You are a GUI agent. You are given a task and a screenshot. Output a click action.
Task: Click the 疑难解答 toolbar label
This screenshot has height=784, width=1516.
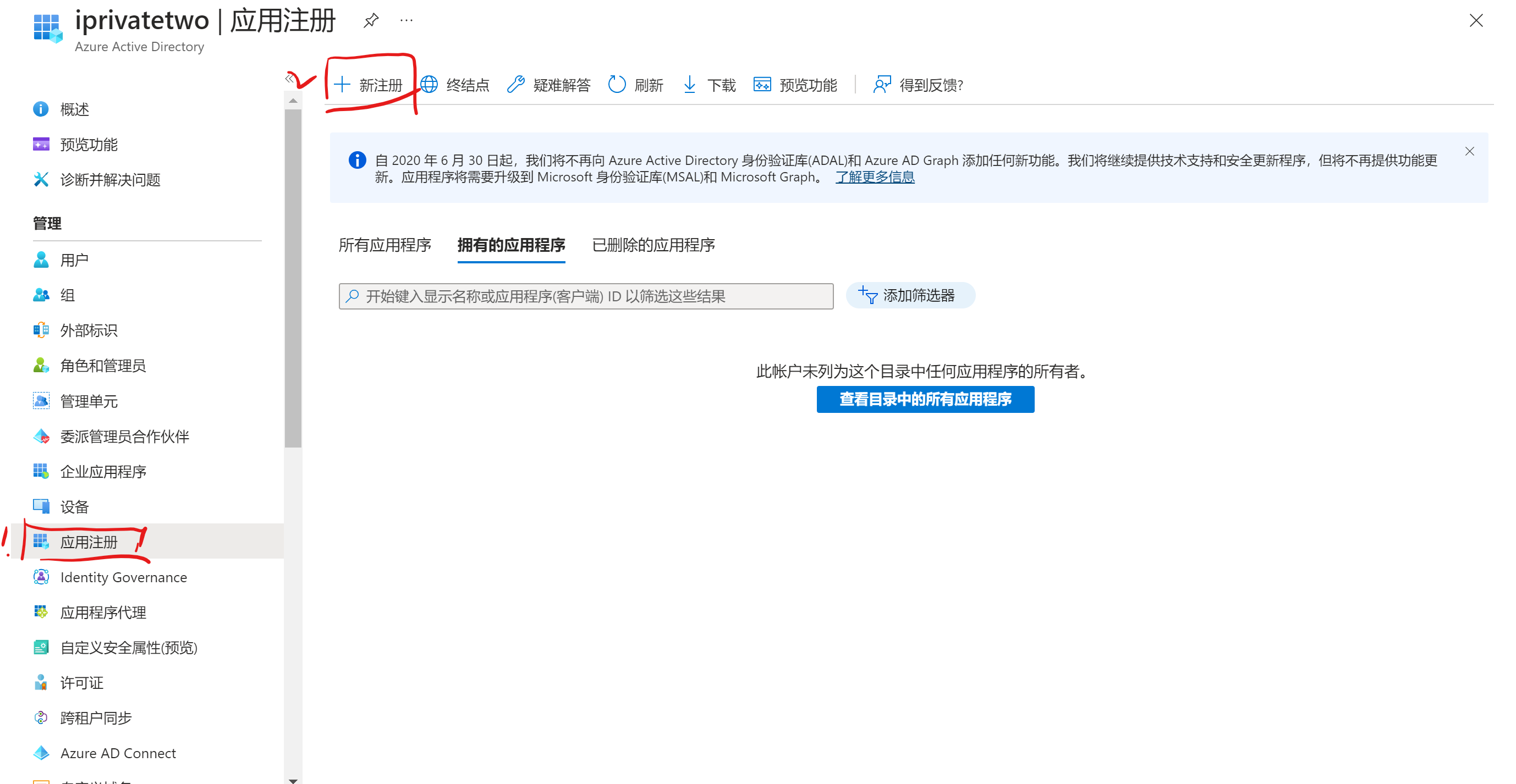pyautogui.click(x=562, y=85)
